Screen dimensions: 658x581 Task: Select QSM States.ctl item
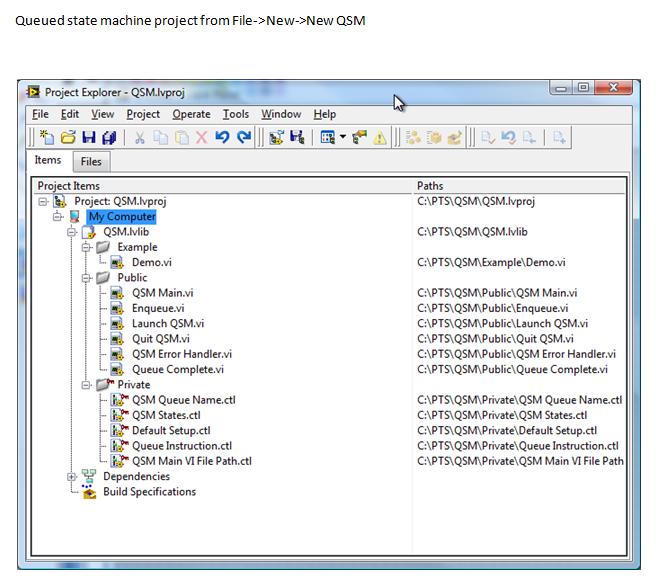coord(166,415)
